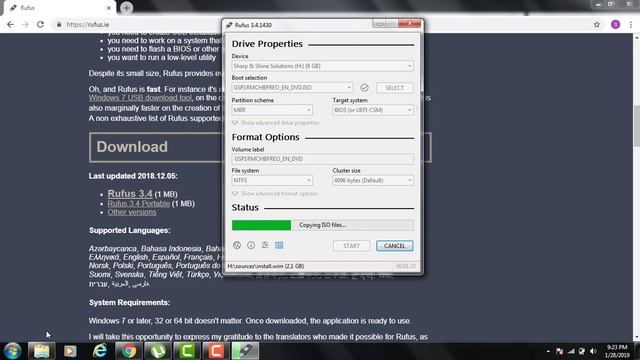Open uTorrent from the taskbar
The height and width of the screenshot is (360, 640).
click(x=158, y=351)
